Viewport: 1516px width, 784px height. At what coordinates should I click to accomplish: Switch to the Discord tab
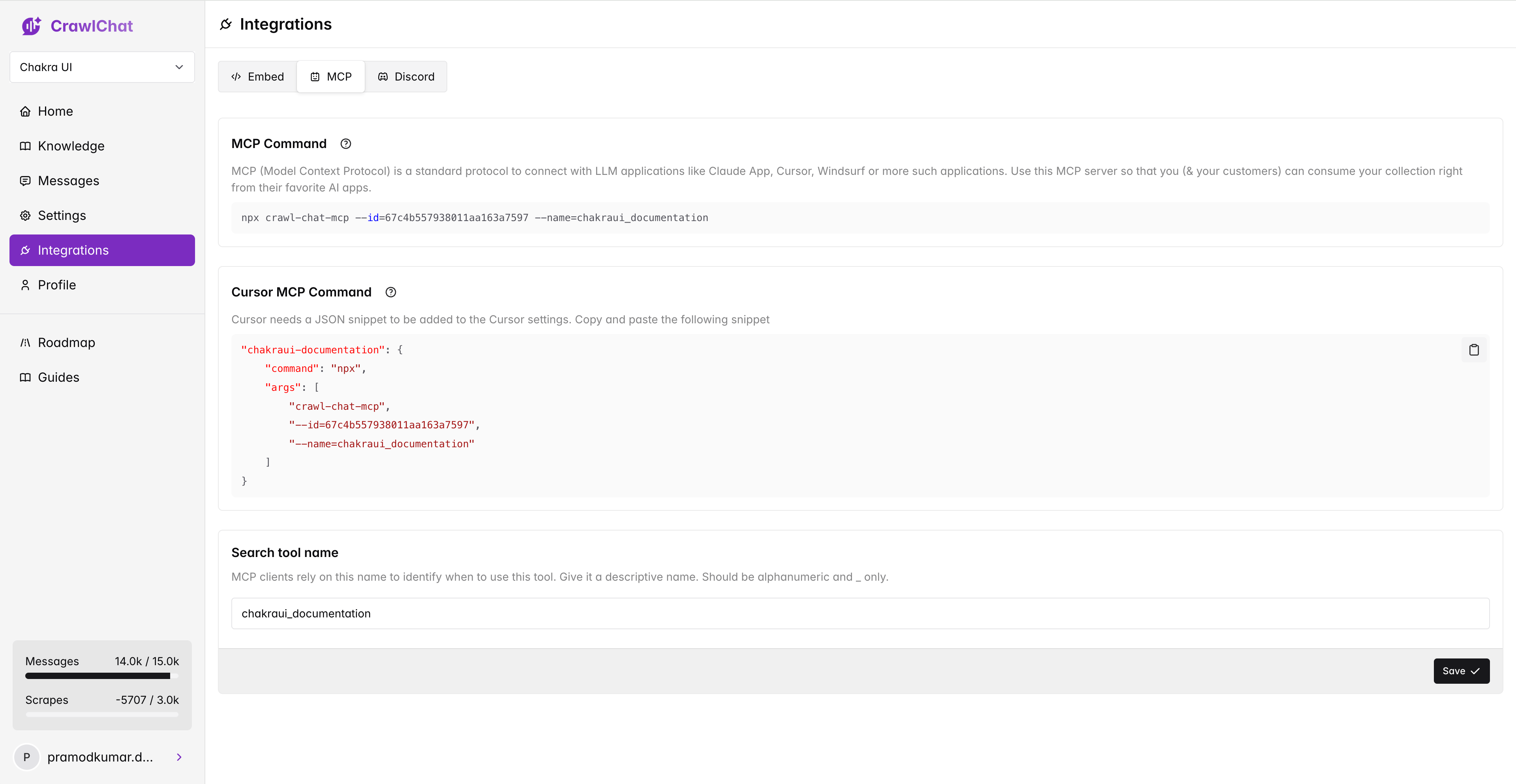[406, 77]
